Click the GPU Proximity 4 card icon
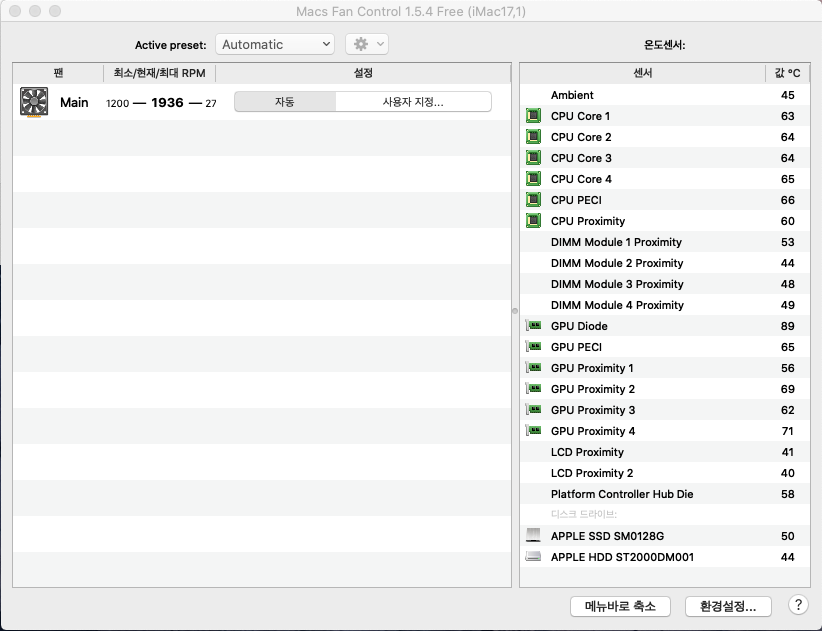The width and height of the screenshot is (822, 631). tap(533, 431)
